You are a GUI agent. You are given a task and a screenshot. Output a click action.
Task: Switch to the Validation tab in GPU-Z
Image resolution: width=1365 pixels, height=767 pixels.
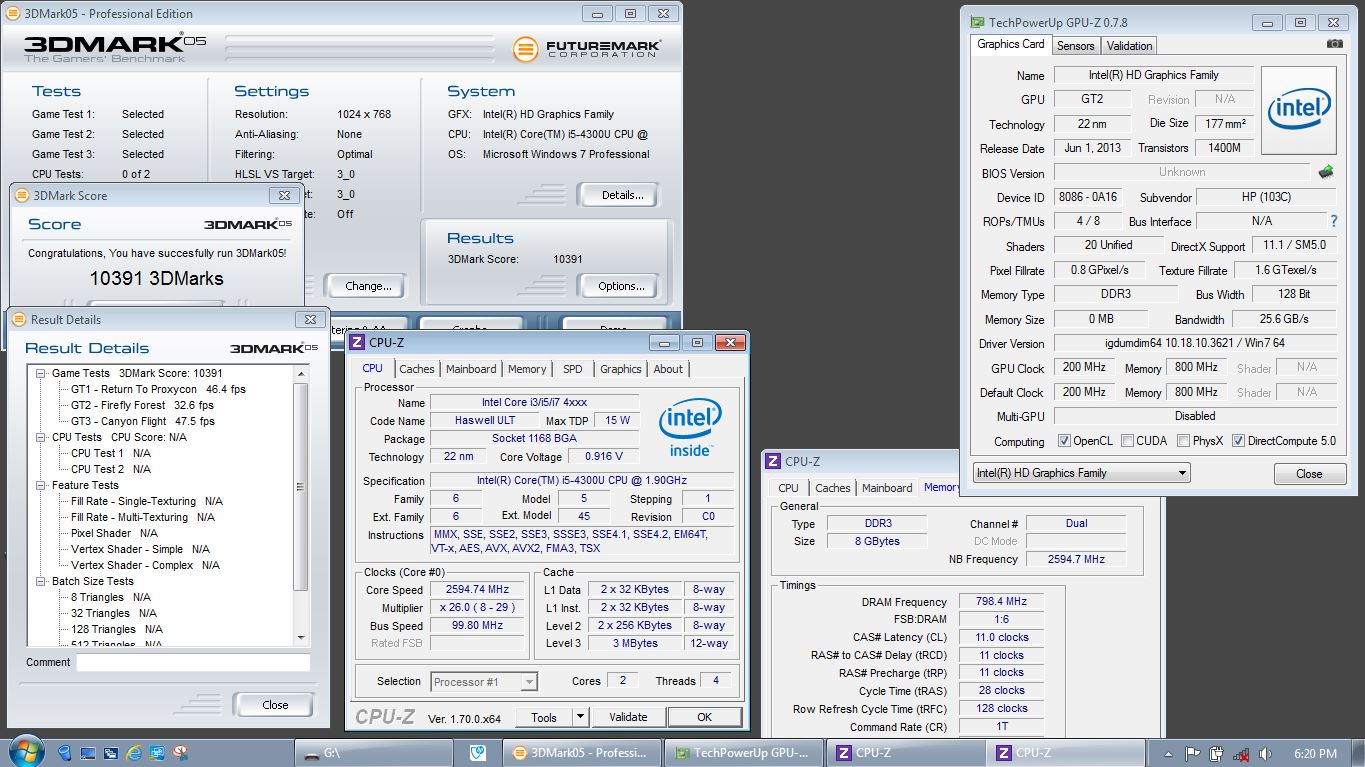(x=1130, y=46)
